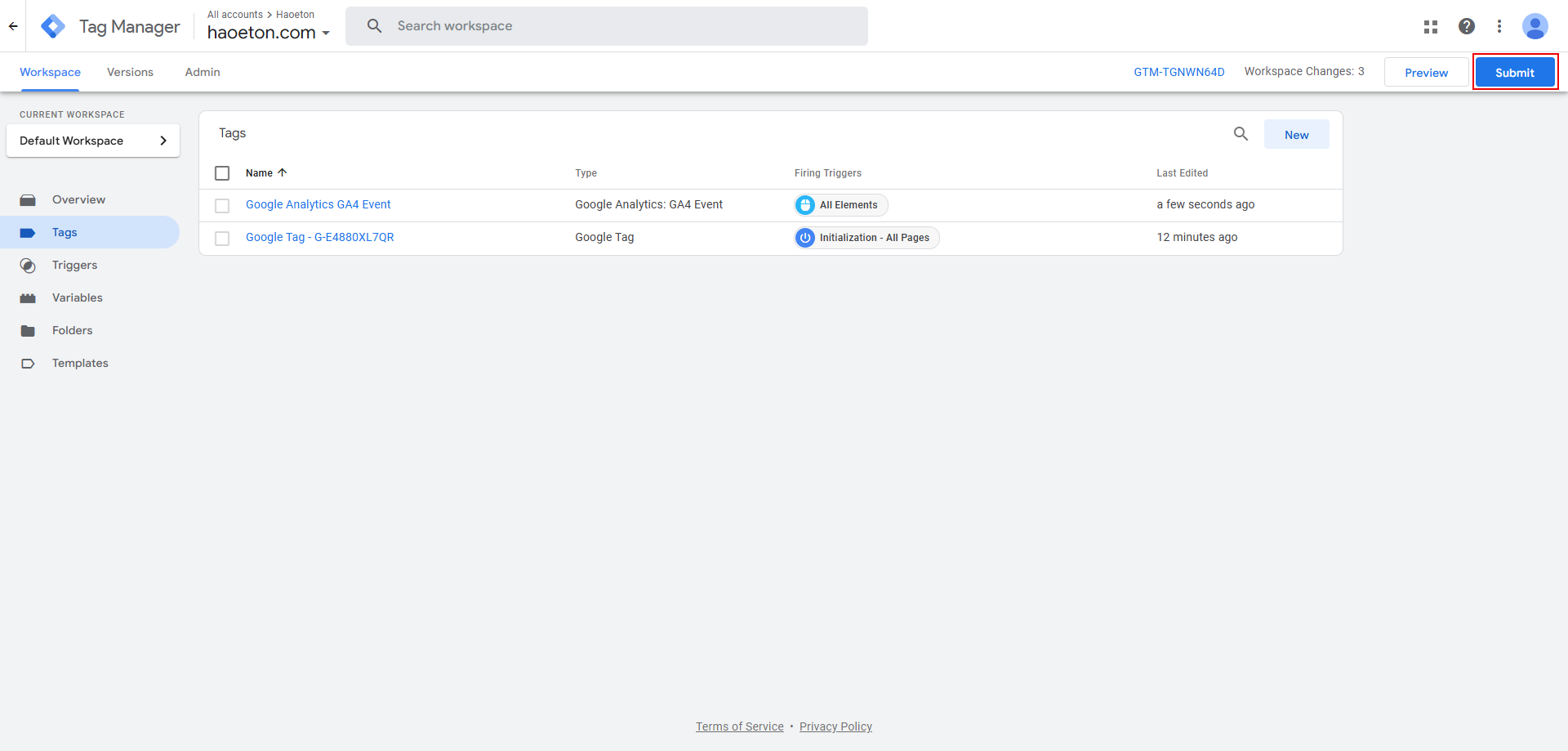
Task: Click the All accounts breadcrumb
Action: [x=235, y=15]
